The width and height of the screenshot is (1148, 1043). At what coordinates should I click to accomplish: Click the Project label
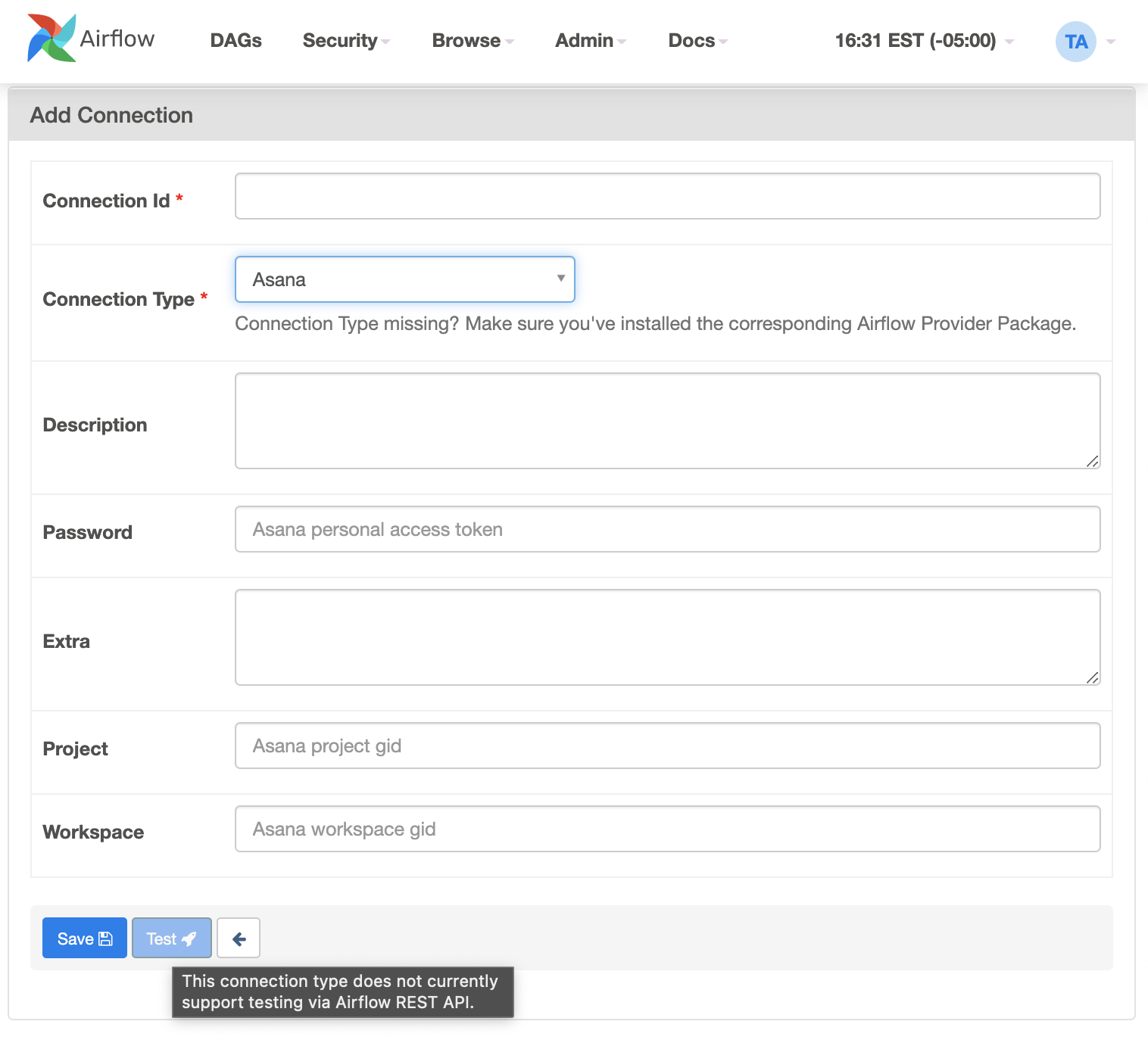tap(75, 749)
